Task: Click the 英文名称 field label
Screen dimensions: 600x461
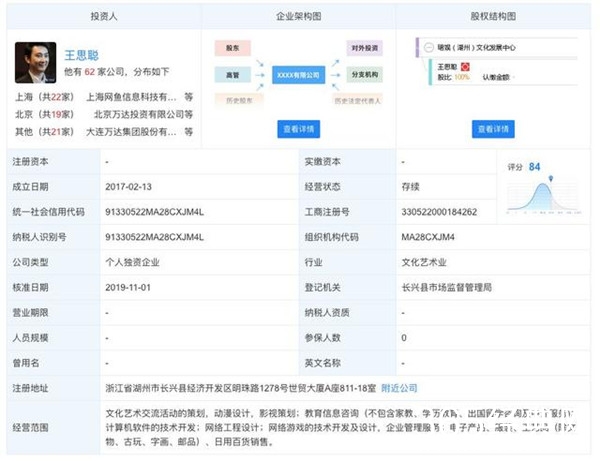Action: (x=323, y=363)
